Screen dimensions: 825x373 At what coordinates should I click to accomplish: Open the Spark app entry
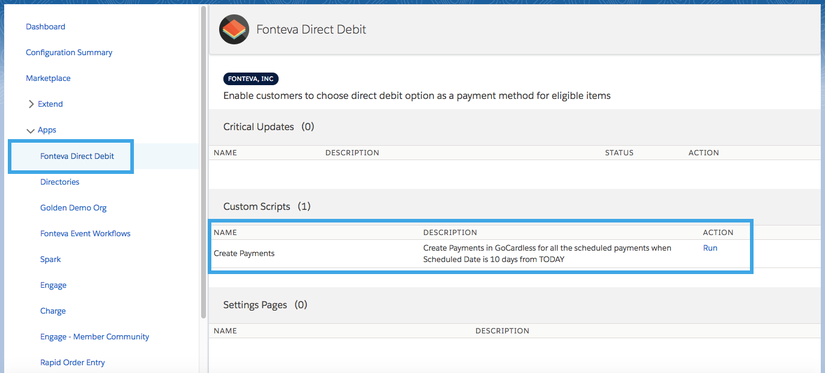tap(51, 259)
